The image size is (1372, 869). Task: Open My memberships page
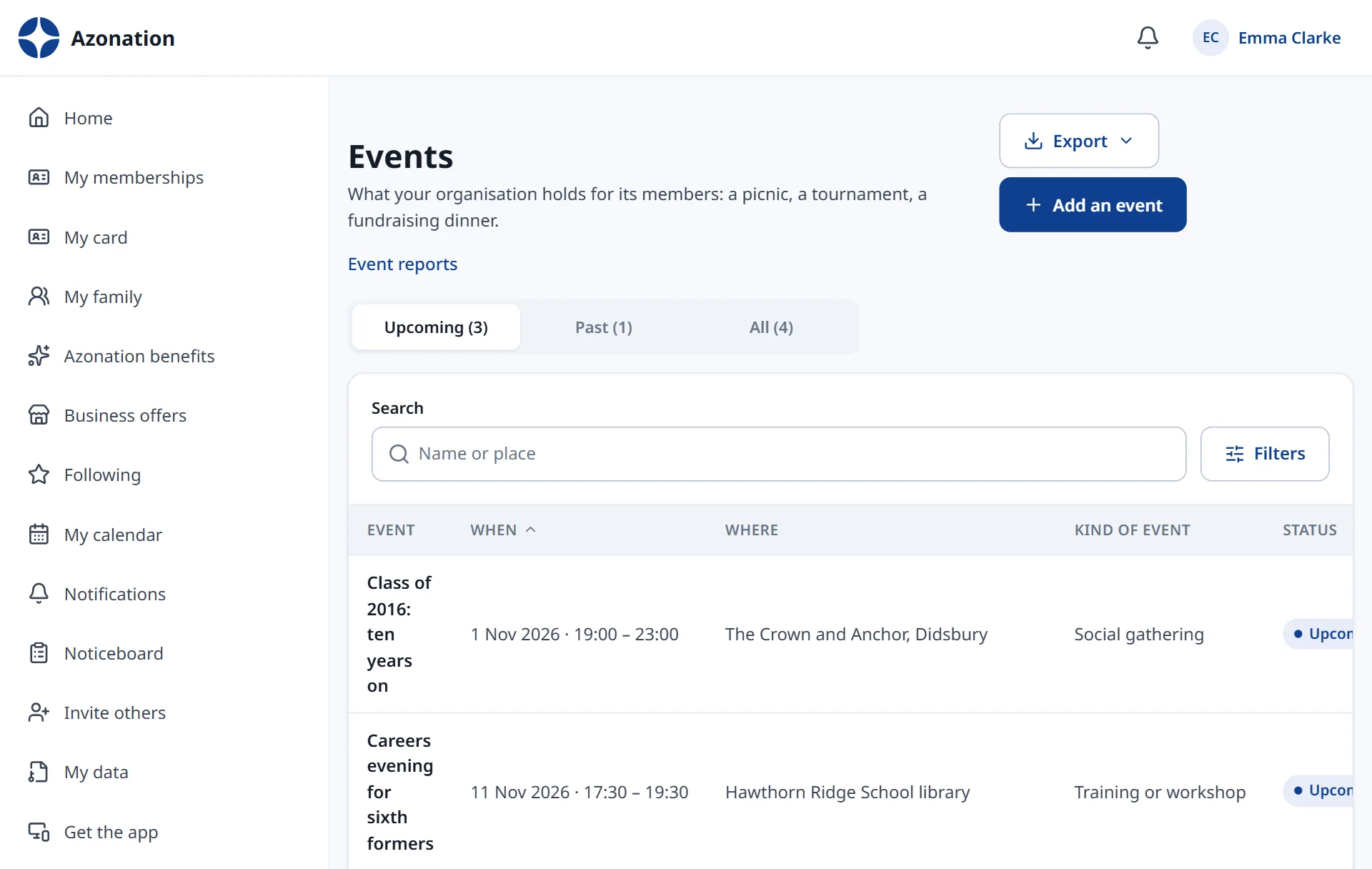click(x=134, y=177)
